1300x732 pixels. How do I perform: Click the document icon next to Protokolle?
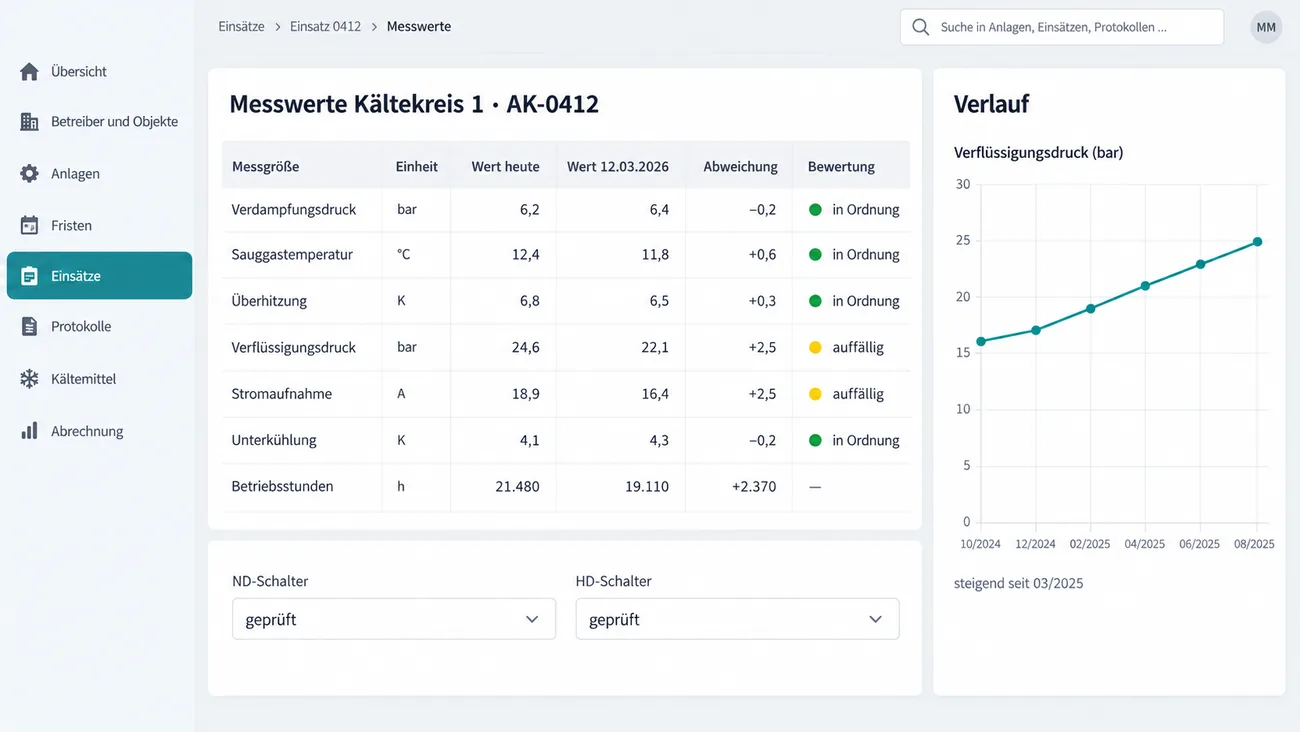pos(30,327)
